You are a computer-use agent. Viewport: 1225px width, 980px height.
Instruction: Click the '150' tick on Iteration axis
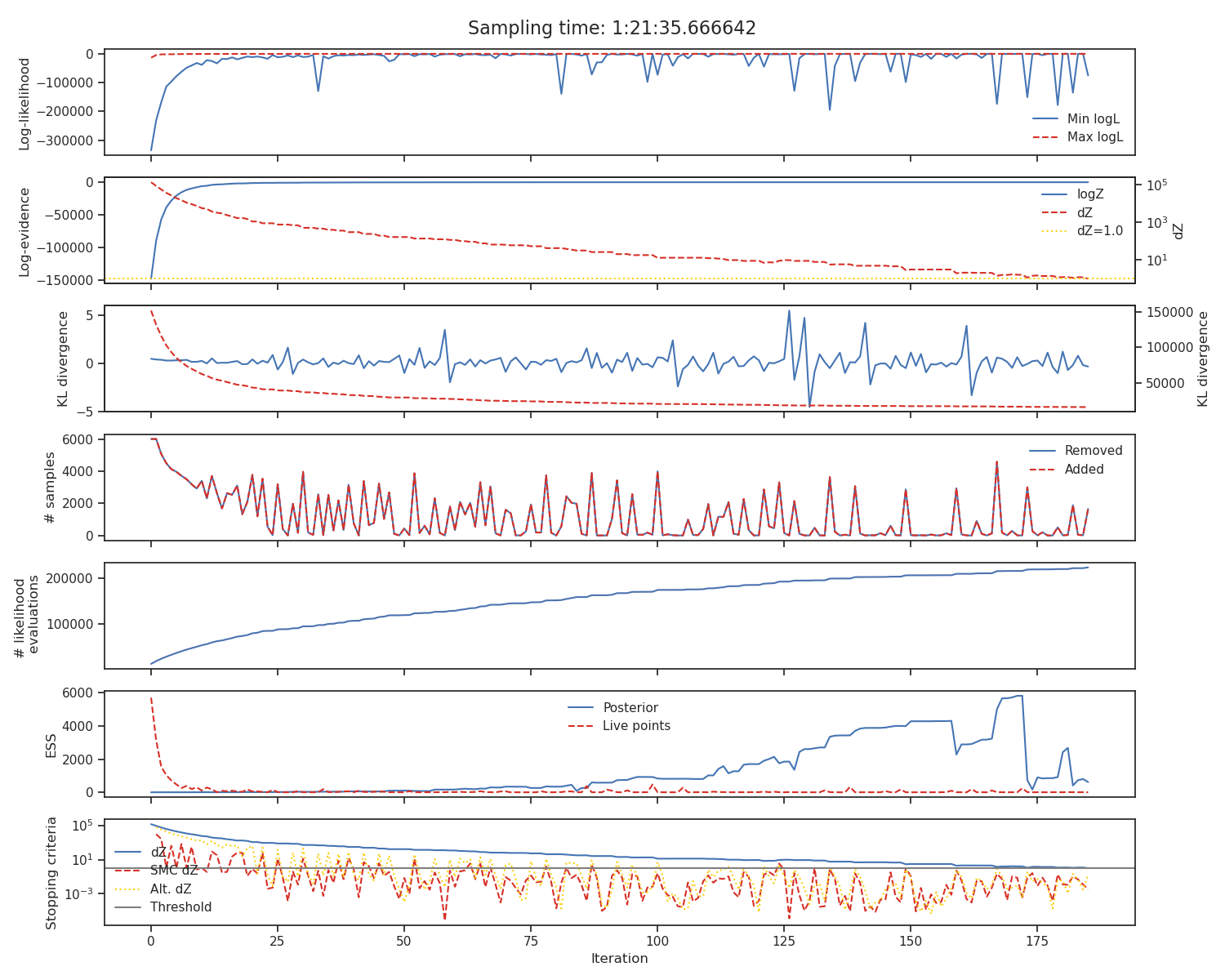[x=910, y=940]
